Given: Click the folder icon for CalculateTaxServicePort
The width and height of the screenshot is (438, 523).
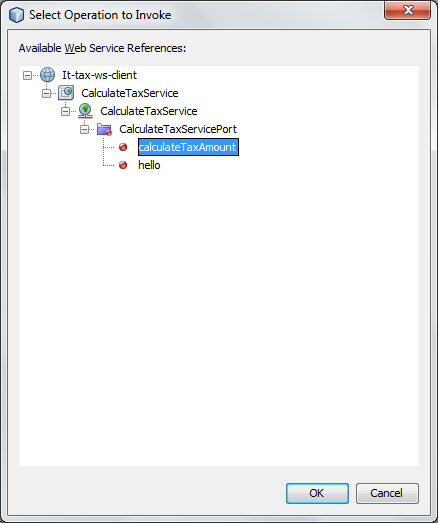Looking at the screenshot, I should pyautogui.click(x=104, y=129).
